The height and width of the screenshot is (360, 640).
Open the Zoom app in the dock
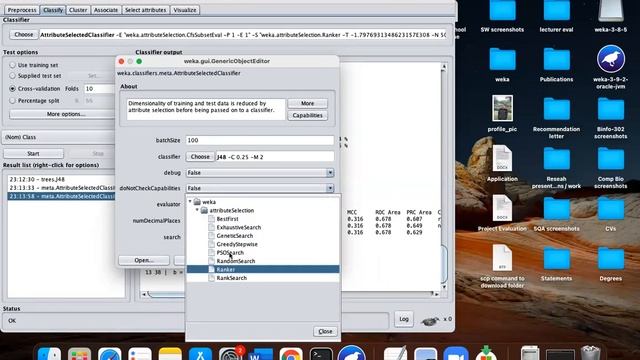[x=456, y=354]
